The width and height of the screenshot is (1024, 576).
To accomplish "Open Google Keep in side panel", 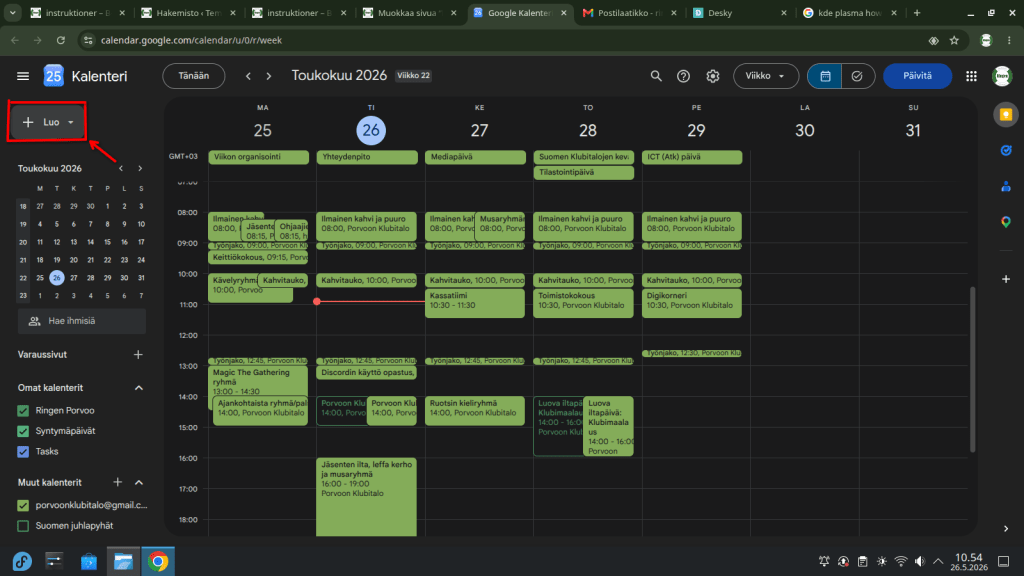I will pyautogui.click(x=1006, y=115).
